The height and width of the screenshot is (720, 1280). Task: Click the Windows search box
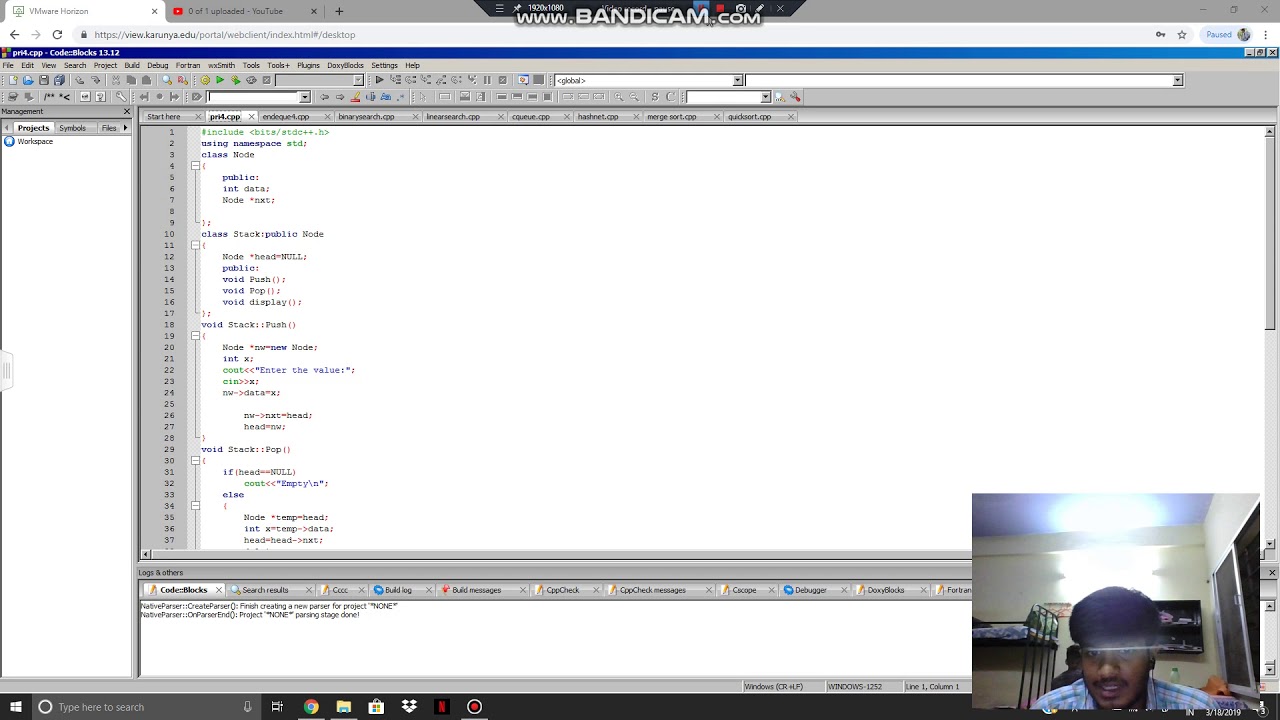click(145, 707)
